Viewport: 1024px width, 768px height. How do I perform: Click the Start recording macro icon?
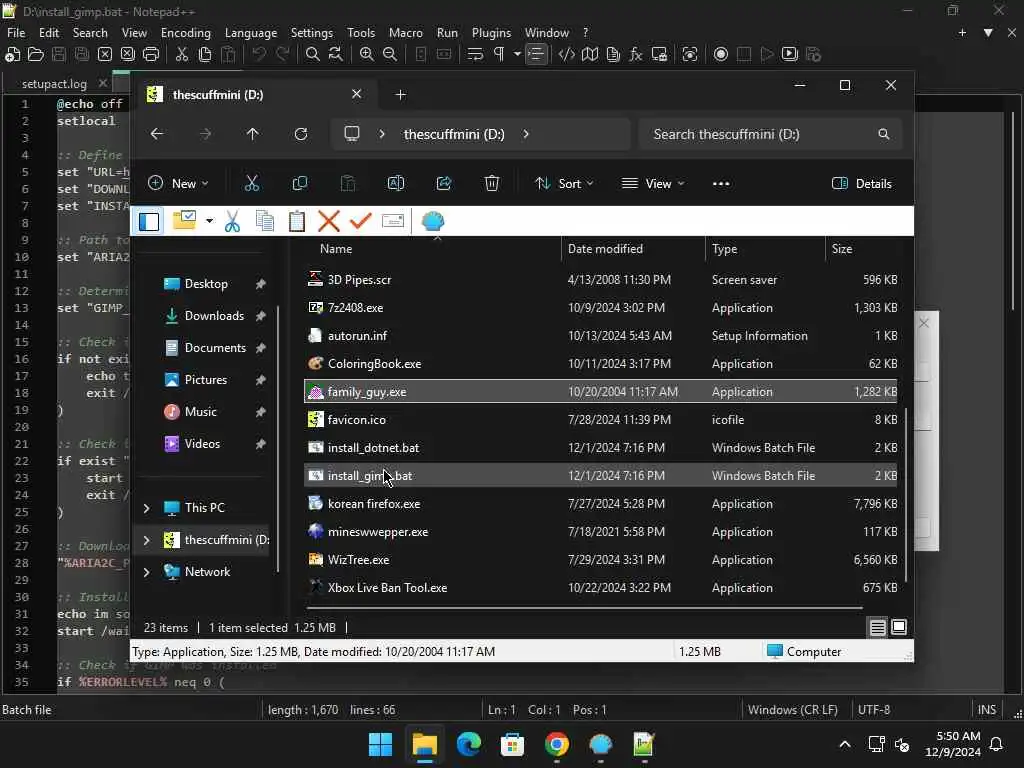[x=721, y=54]
